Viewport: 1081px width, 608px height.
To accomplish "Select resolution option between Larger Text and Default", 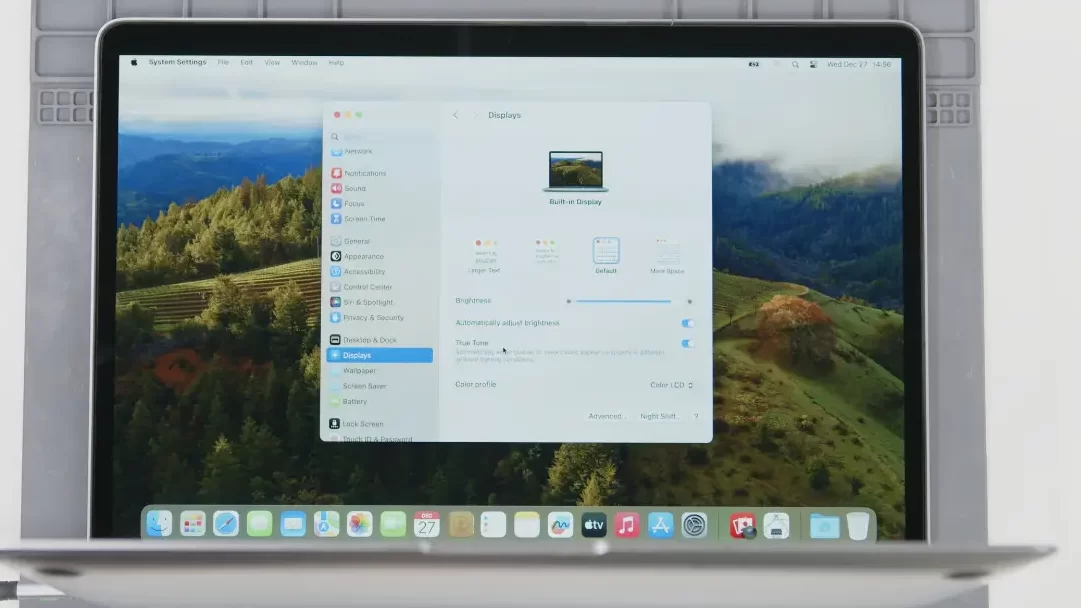I will click(546, 252).
